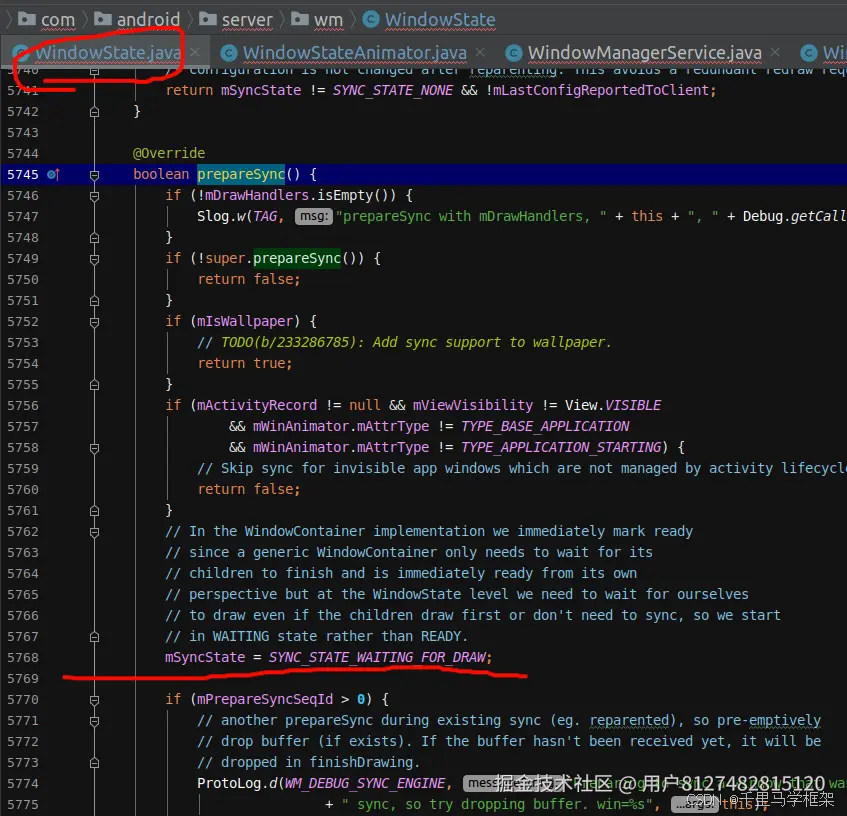The width and height of the screenshot is (847, 816).
Task: Click mIsWallpaper variable on line 5752
Action: click(245, 321)
